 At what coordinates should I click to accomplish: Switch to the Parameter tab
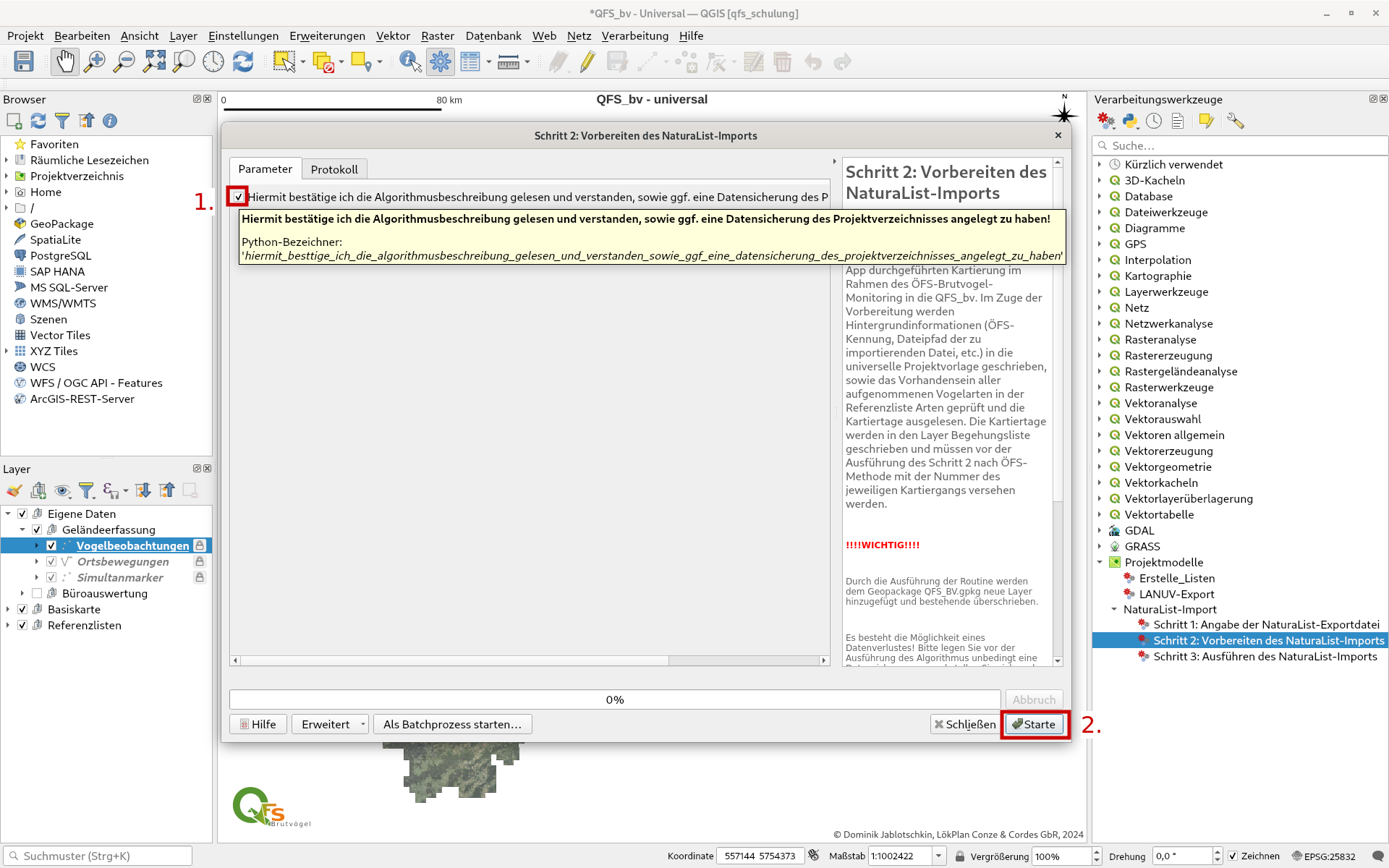265,169
